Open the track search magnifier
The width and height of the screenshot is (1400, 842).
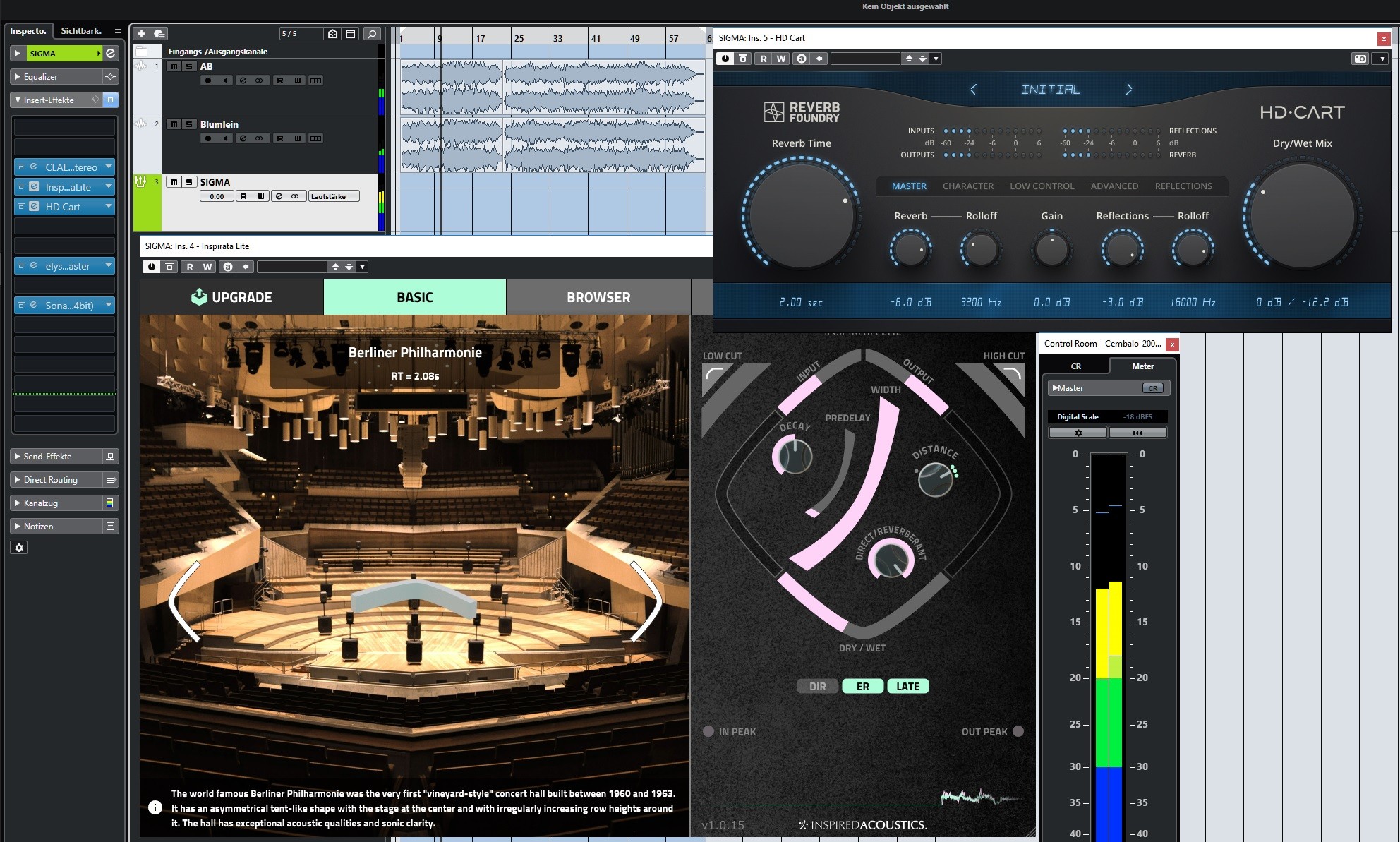[372, 33]
